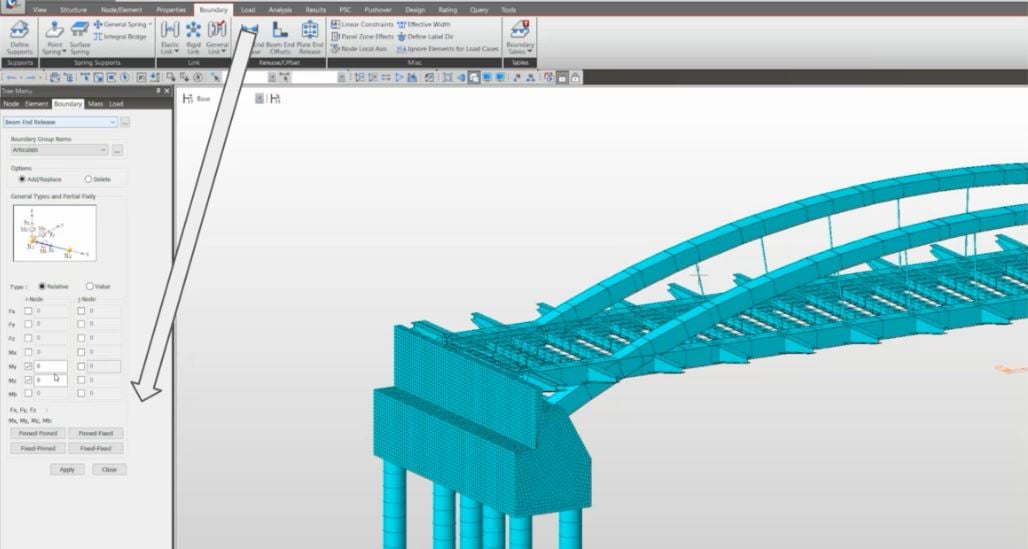
Task: Click the Define Supports icon
Action: (19, 31)
